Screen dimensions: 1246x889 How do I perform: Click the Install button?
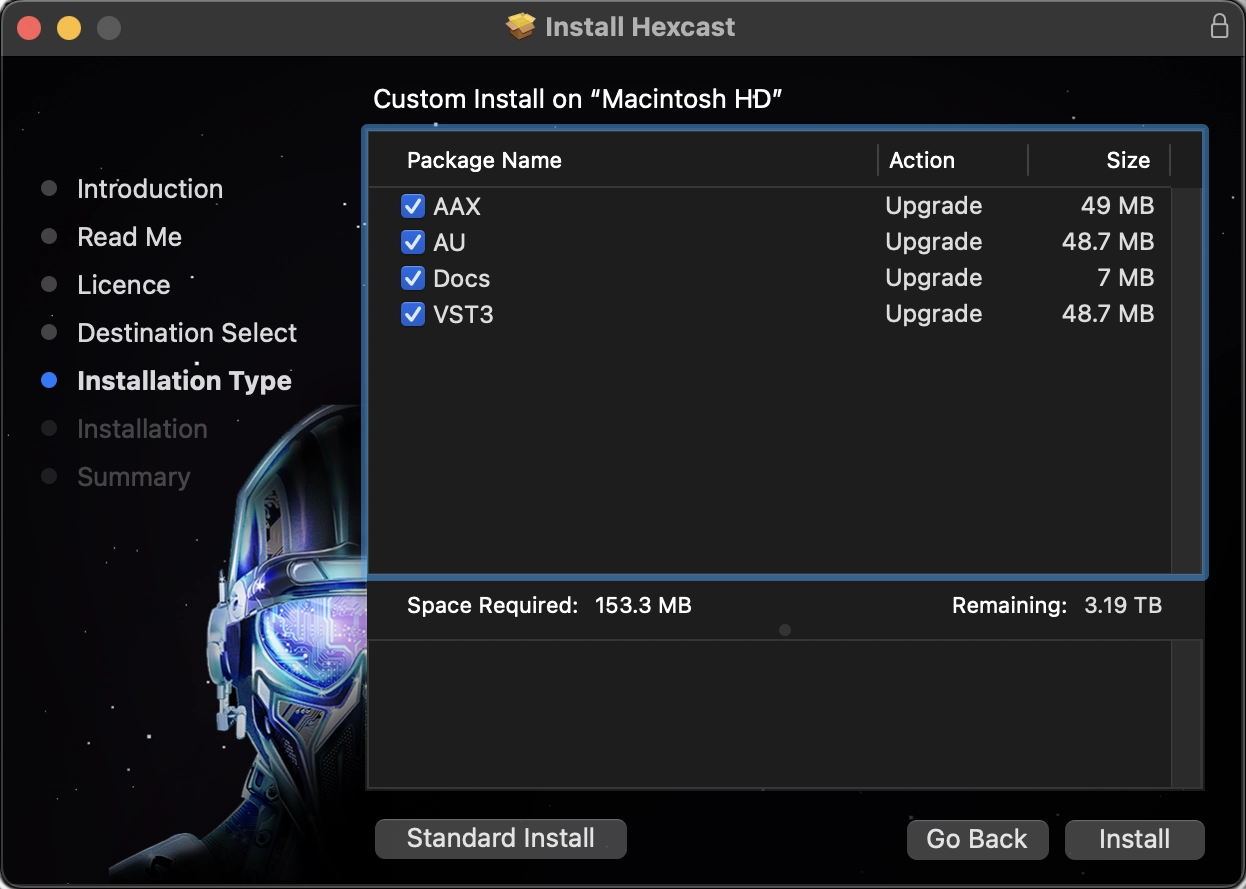1134,839
